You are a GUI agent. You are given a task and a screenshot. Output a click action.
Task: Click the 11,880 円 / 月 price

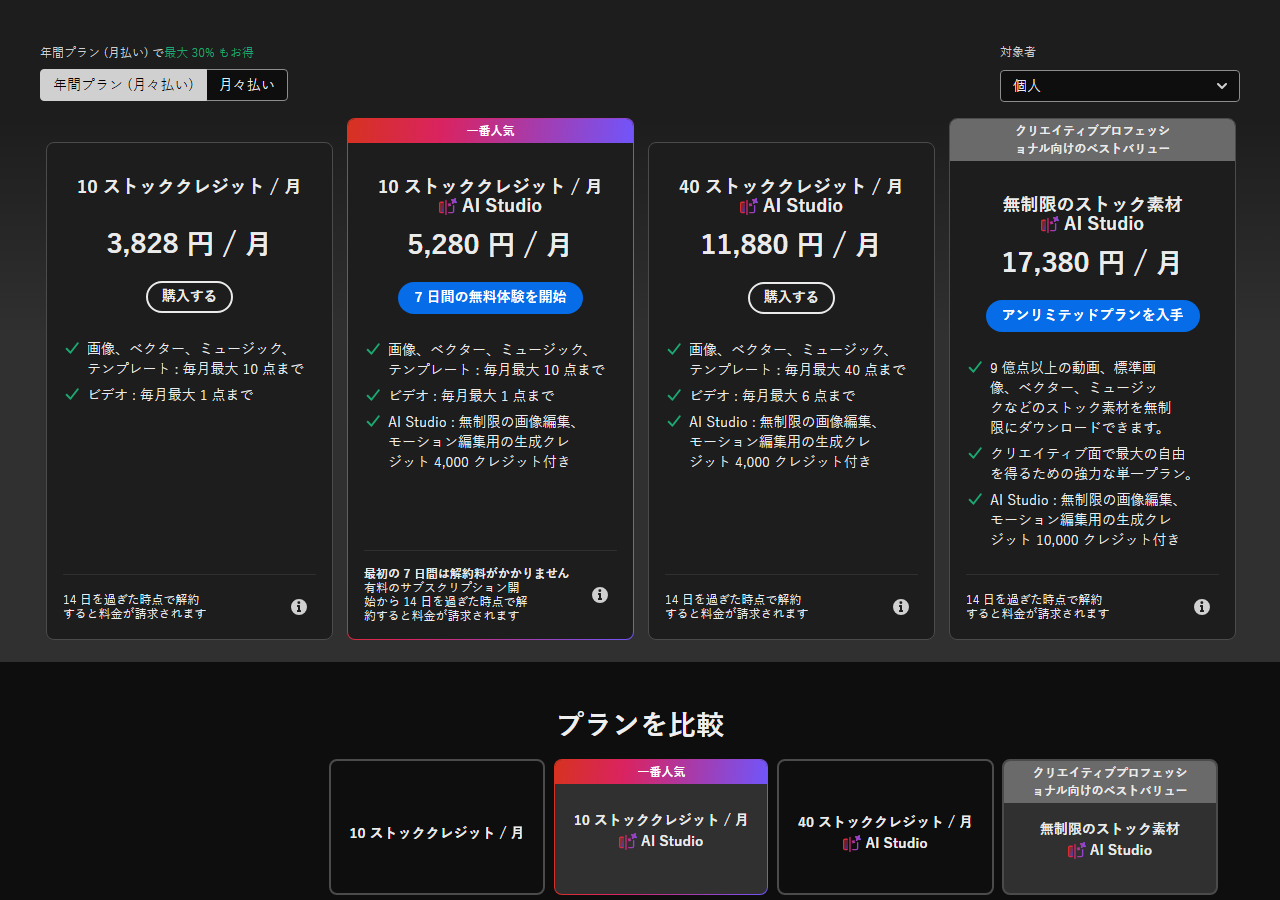pyautogui.click(x=791, y=244)
